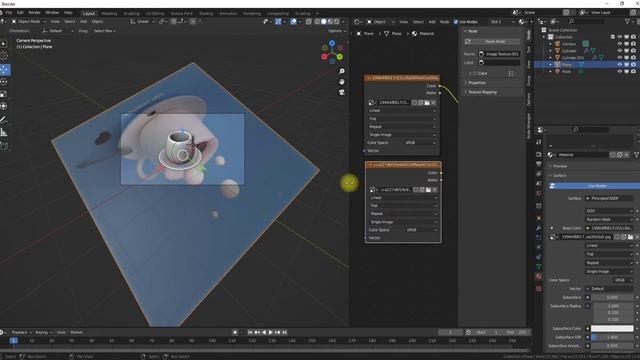
Task: Toggle the Color checkbox in Node panel
Action: tap(475, 73)
